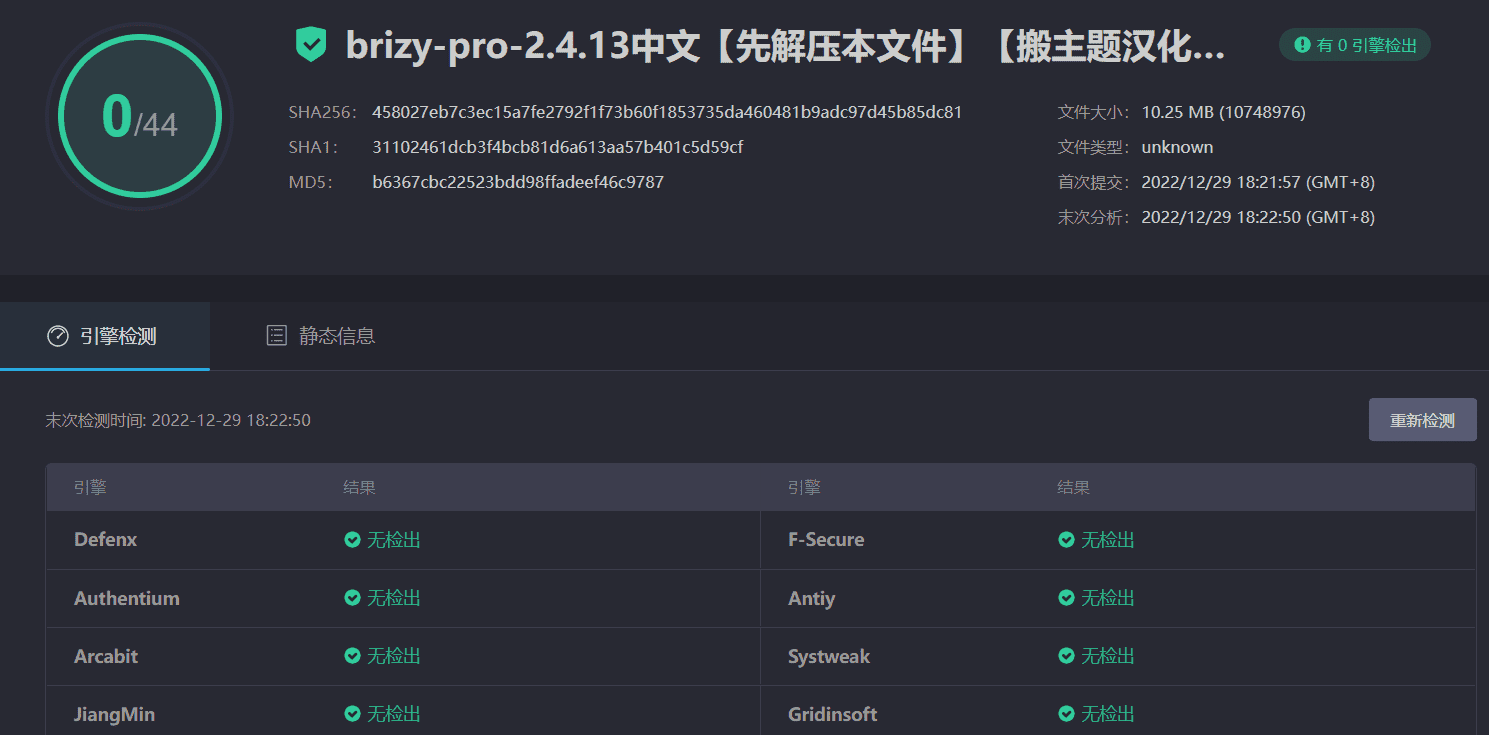Click the green check icon for JiangMin
The image size is (1489, 735).
click(x=352, y=714)
